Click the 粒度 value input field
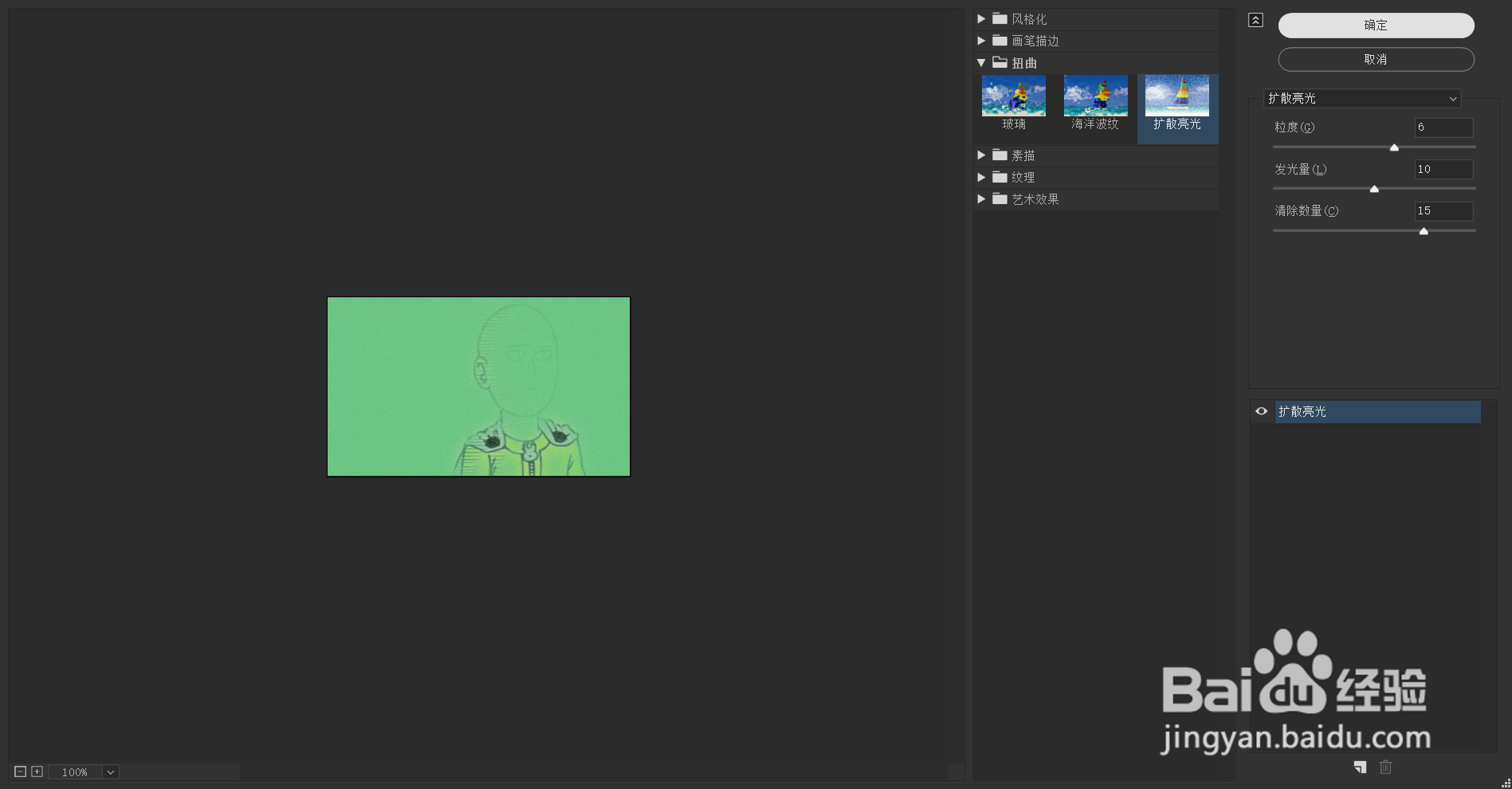This screenshot has width=1512, height=789. pyautogui.click(x=1443, y=128)
